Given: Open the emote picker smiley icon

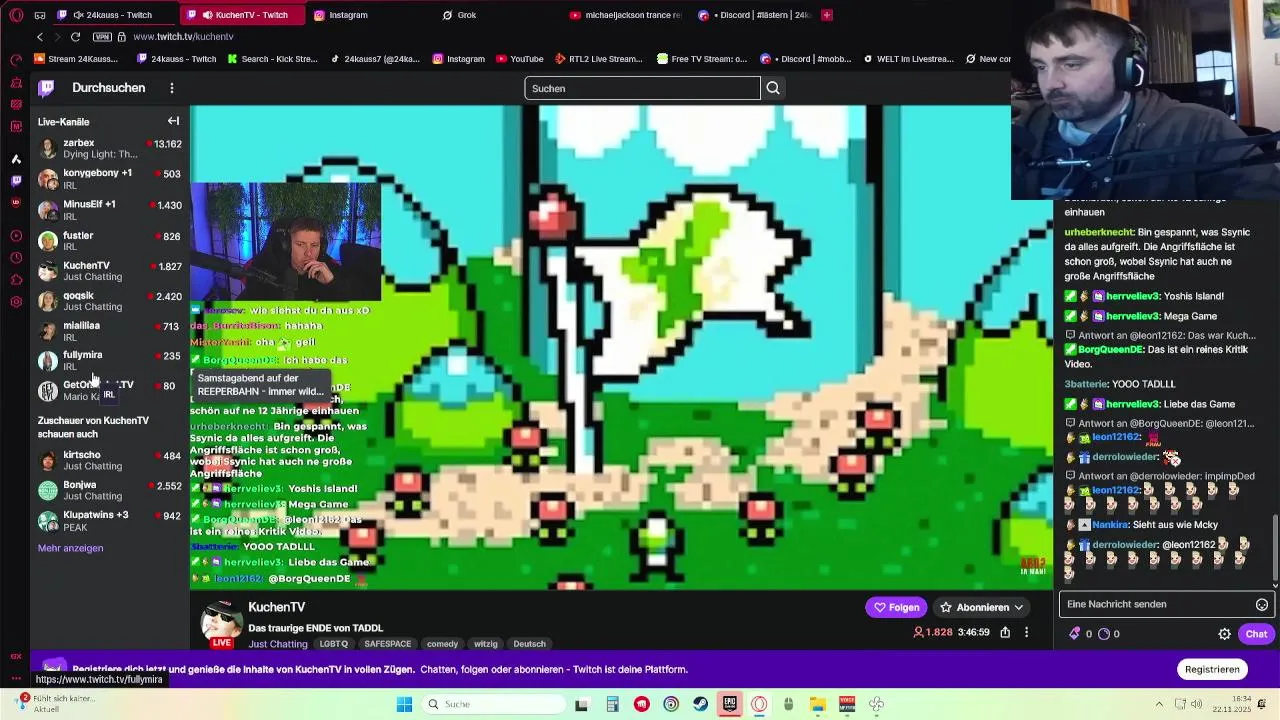Looking at the screenshot, I should [x=1262, y=604].
